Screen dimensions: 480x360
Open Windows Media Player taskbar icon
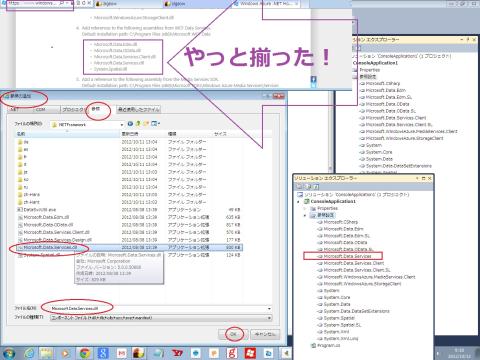pyautogui.click(x=65, y=353)
